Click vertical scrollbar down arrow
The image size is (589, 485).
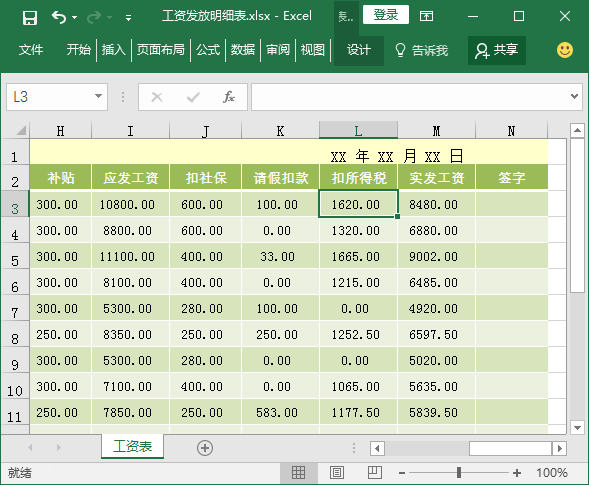(x=577, y=428)
